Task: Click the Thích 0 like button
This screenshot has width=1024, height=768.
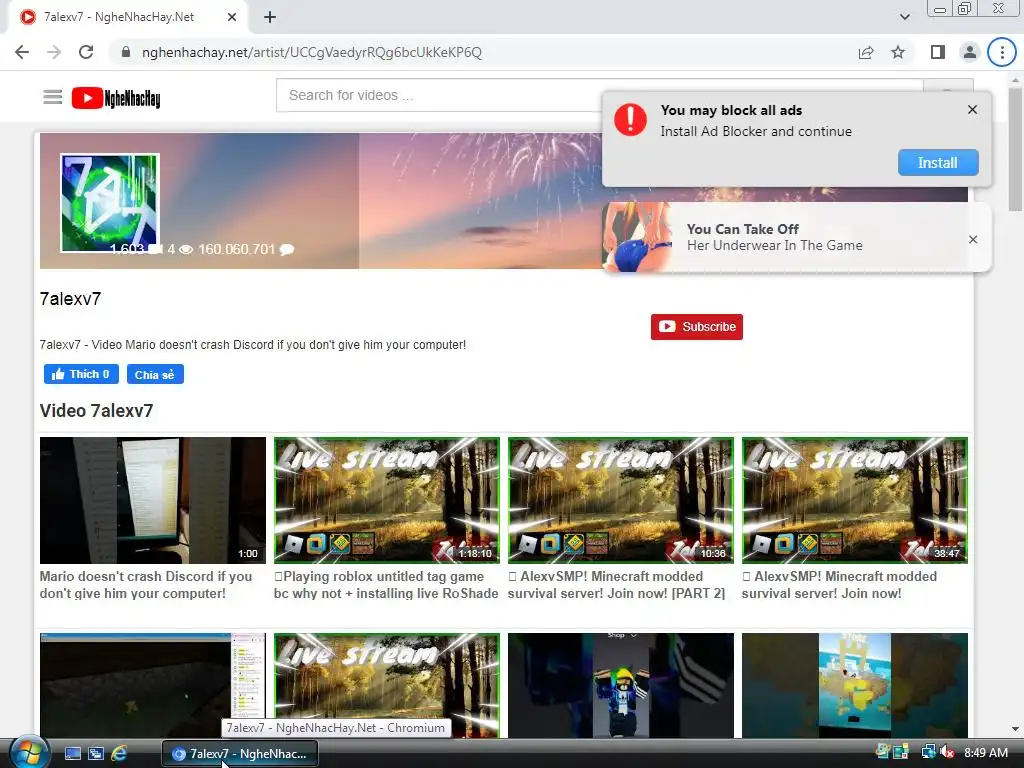Action: point(81,374)
